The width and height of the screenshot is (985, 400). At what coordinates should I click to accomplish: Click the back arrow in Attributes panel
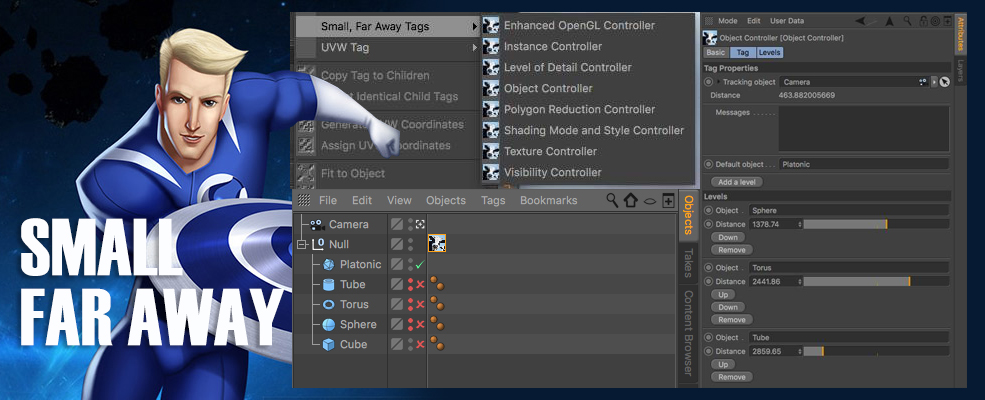861,21
